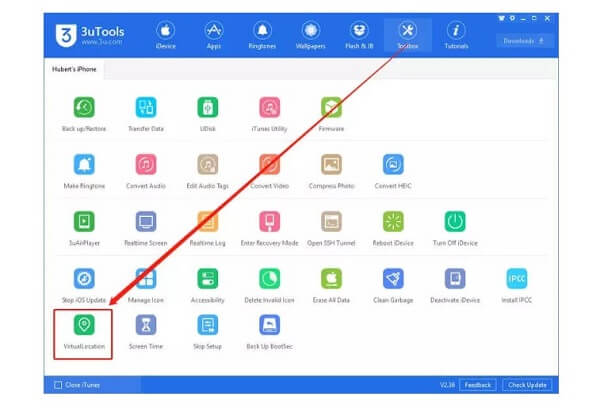Screen dimensions: 600x408
Task: Switch to the iDevice section
Action: click(x=165, y=35)
